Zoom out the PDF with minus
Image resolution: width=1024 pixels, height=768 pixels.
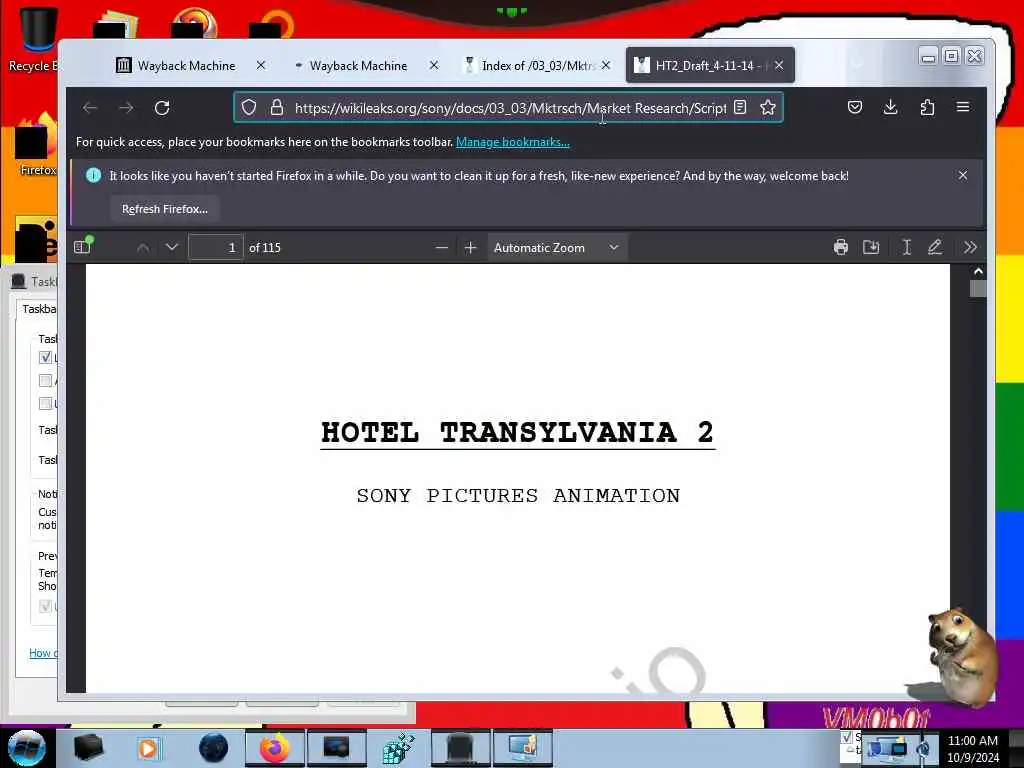pyautogui.click(x=441, y=248)
